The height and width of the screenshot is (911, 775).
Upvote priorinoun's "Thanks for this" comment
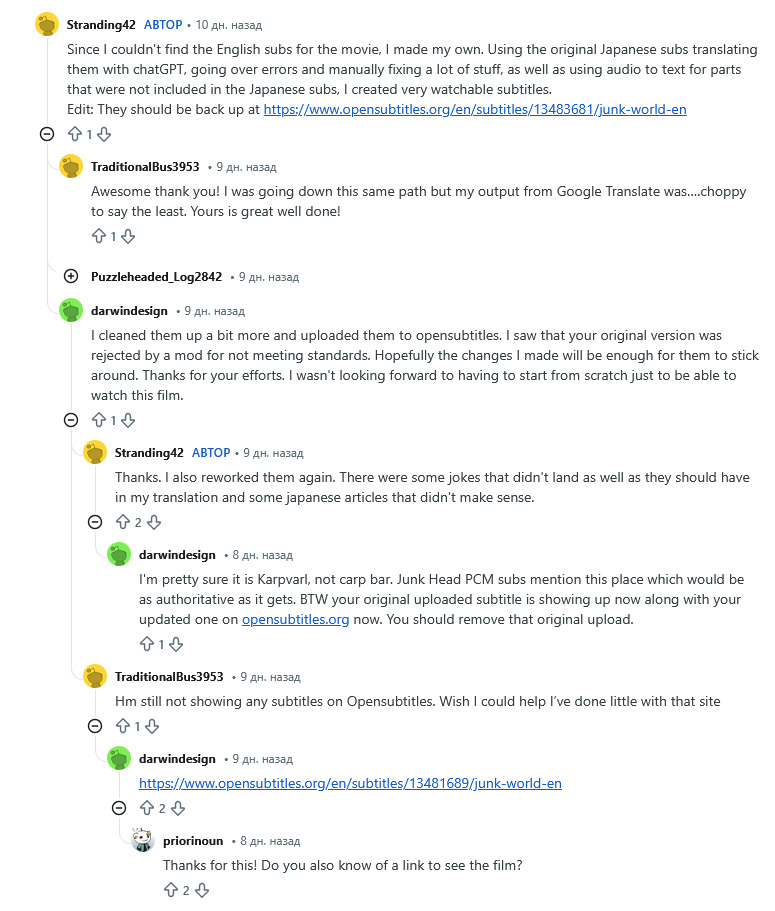(170, 890)
